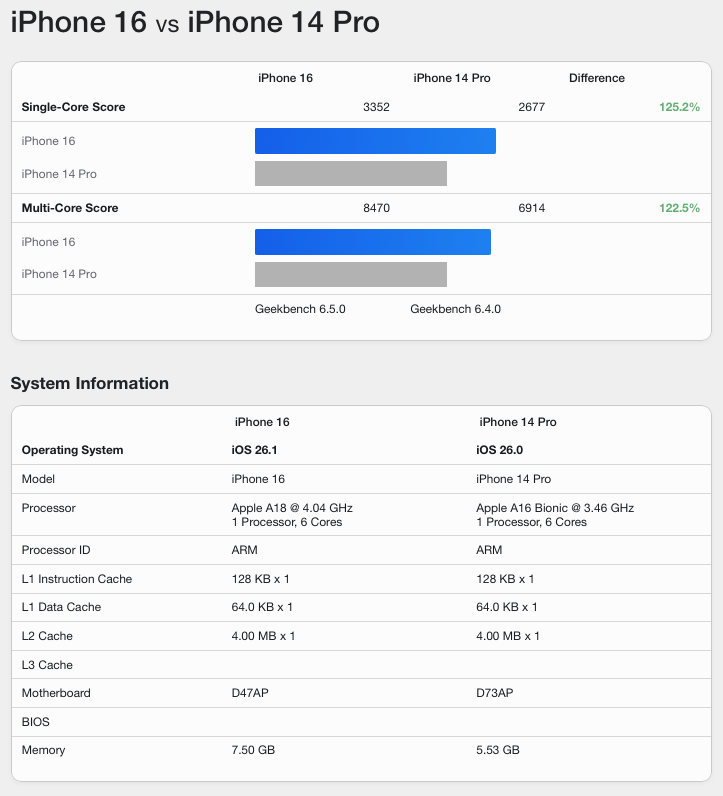723x796 pixels.
Task: Click the iPhone 16 header in the scores table
Action: click(x=285, y=78)
